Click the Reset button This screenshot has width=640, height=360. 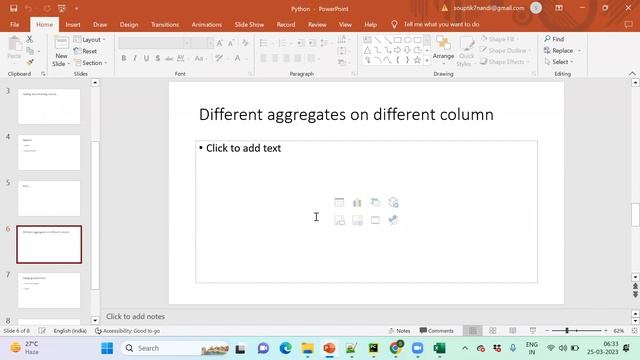(x=85, y=51)
